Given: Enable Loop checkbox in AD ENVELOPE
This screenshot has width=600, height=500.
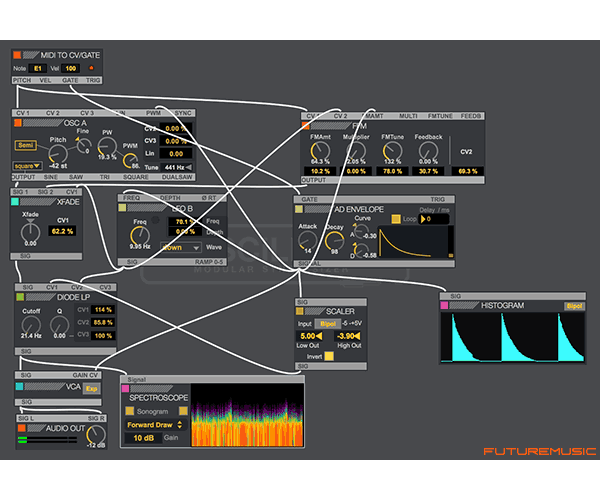Looking at the screenshot, I should click(396, 219).
